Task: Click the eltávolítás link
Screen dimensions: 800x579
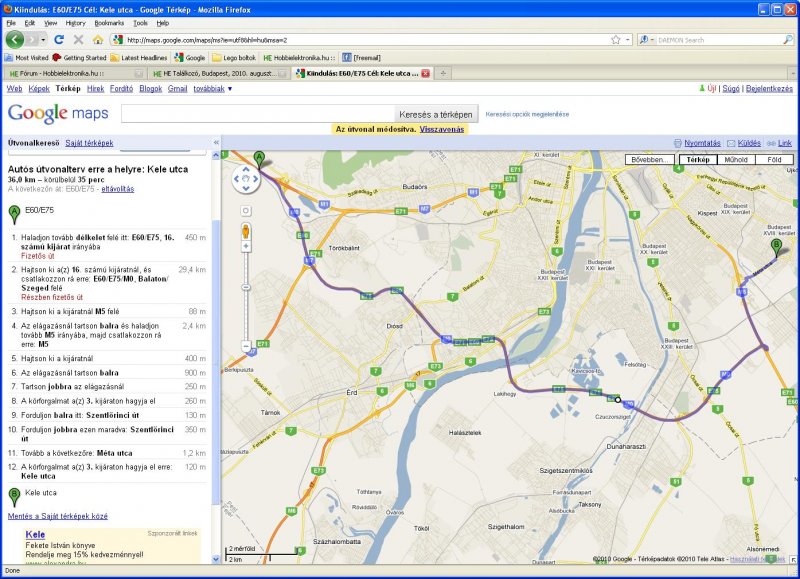Action: point(118,189)
